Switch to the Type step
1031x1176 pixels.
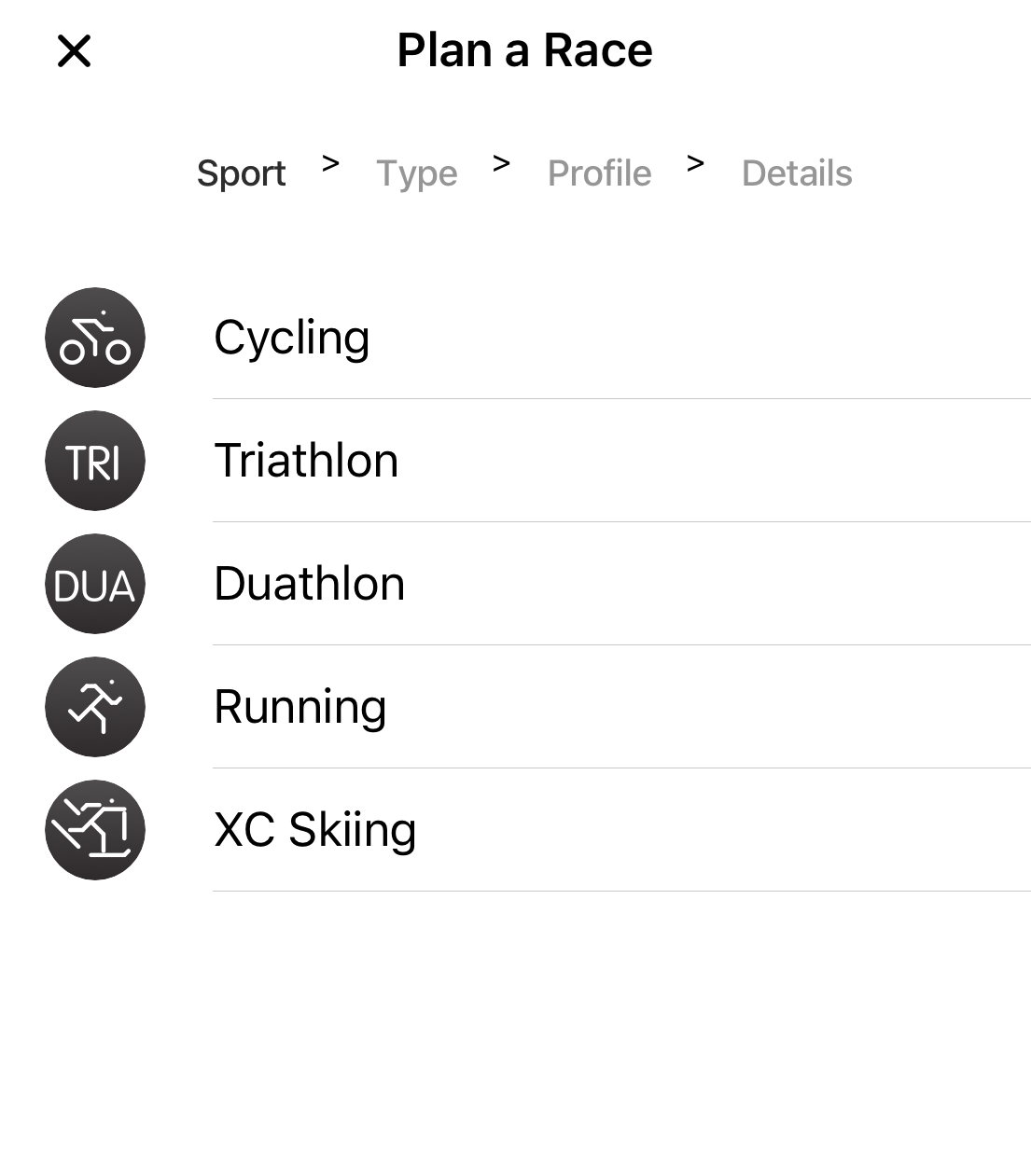point(416,173)
